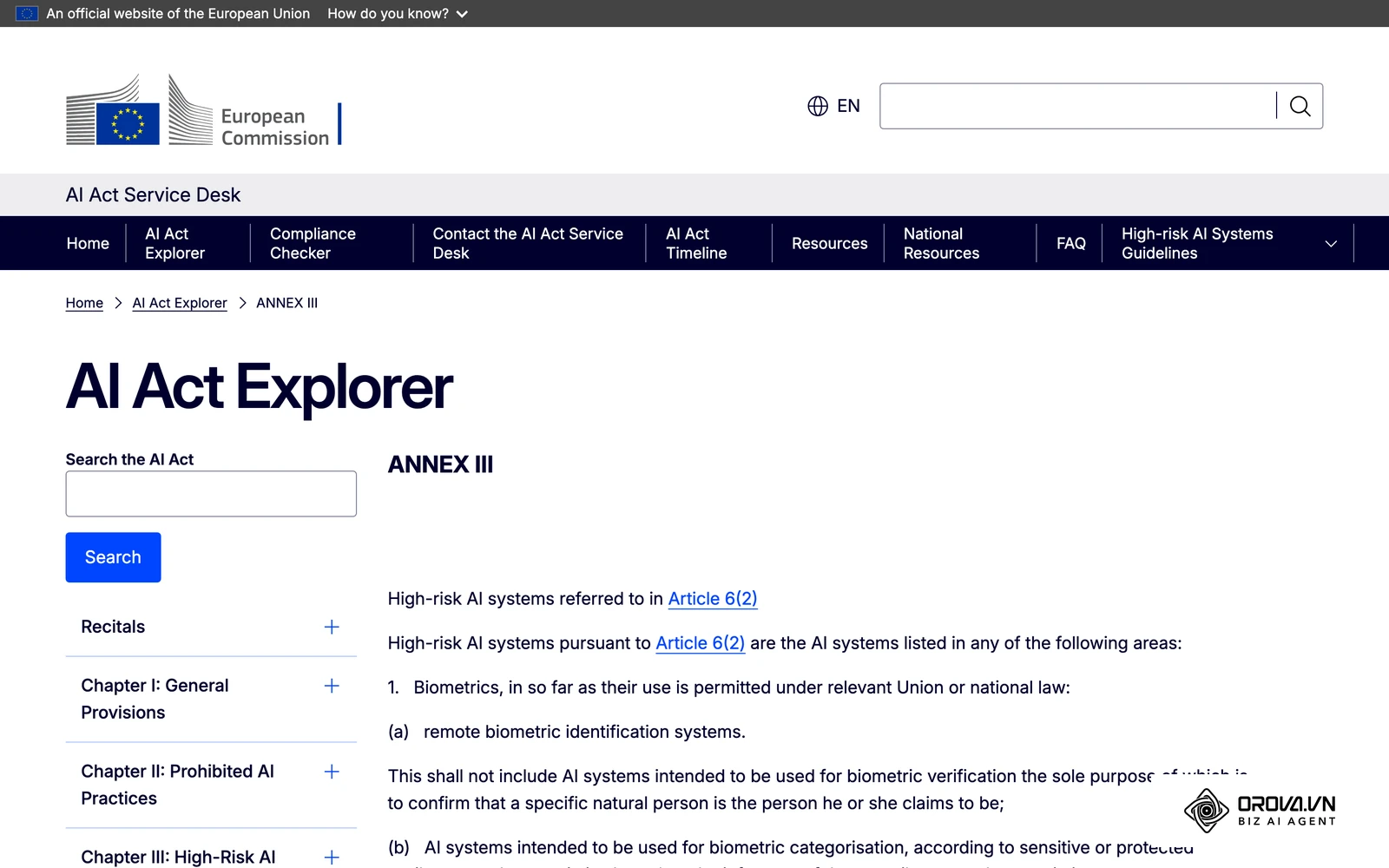1389x868 pixels.
Task: Click the Recitals sidebar label
Action: pyautogui.click(x=113, y=627)
